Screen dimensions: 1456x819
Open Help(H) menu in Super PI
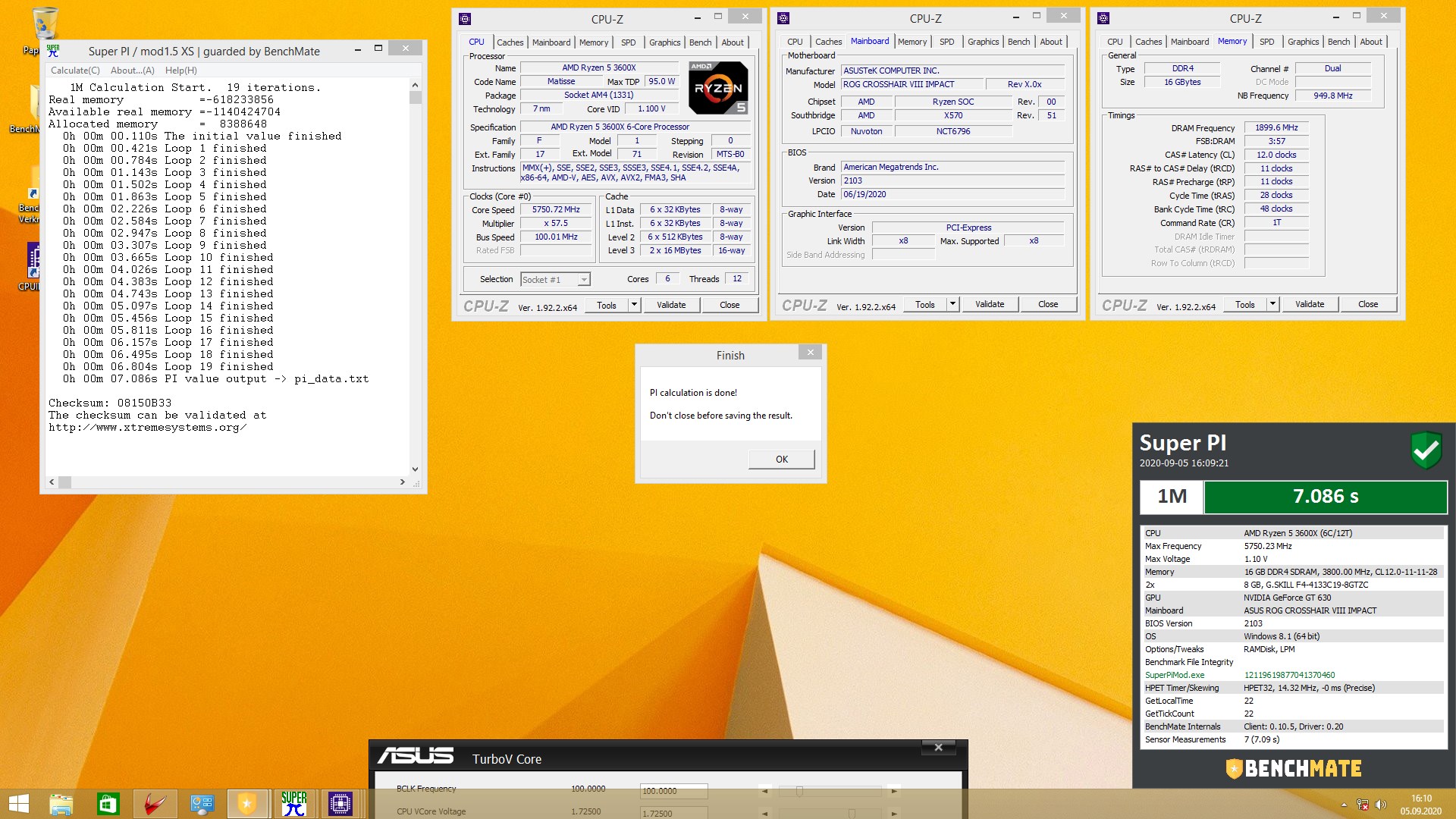pos(180,71)
